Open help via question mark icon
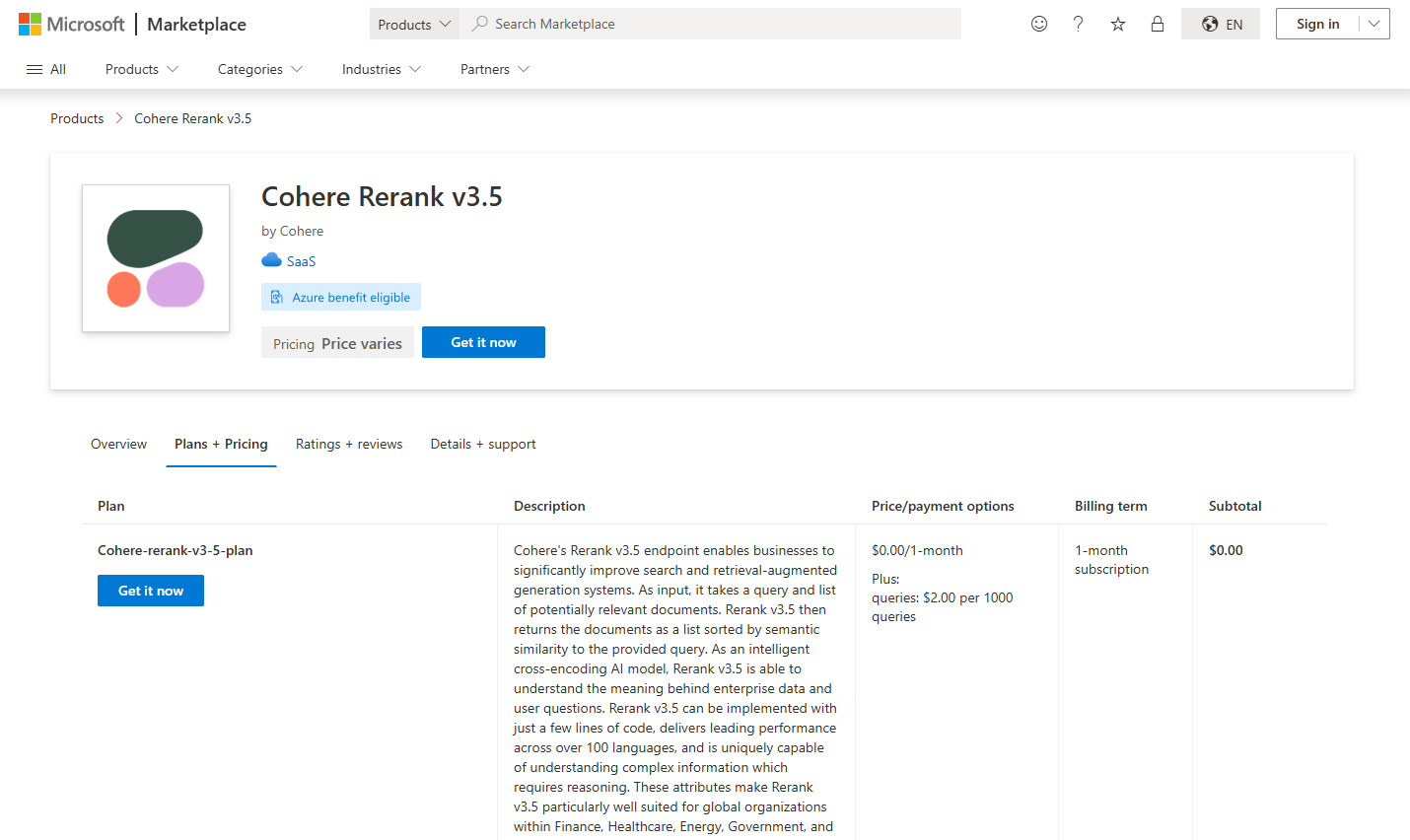The height and width of the screenshot is (840, 1410). [1079, 24]
